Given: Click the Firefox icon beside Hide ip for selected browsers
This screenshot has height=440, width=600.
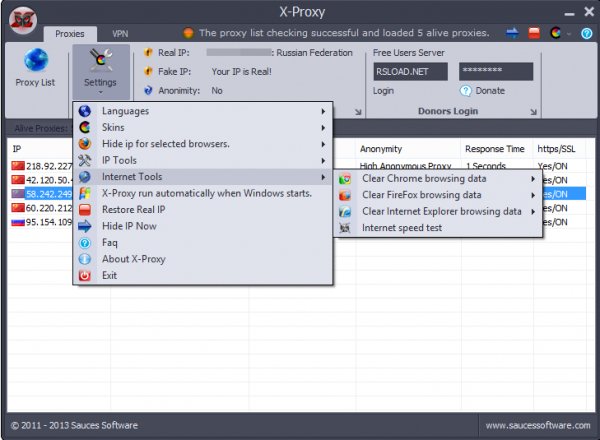Looking at the screenshot, I should (x=85, y=144).
